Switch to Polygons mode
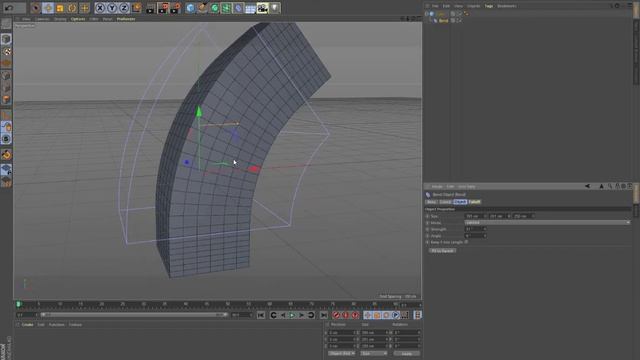 pyautogui.click(x=6, y=99)
